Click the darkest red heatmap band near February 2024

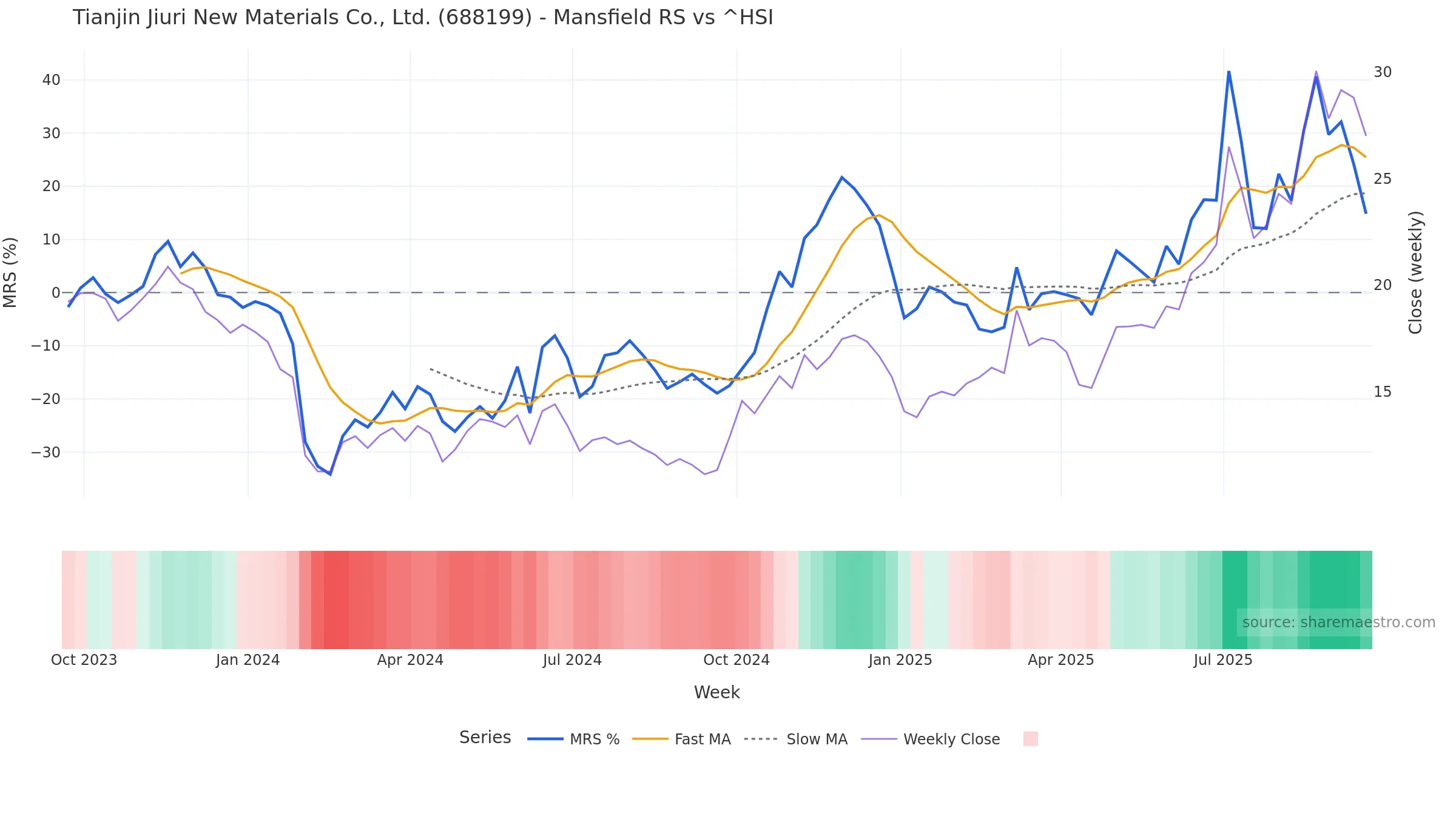[336, 600]
